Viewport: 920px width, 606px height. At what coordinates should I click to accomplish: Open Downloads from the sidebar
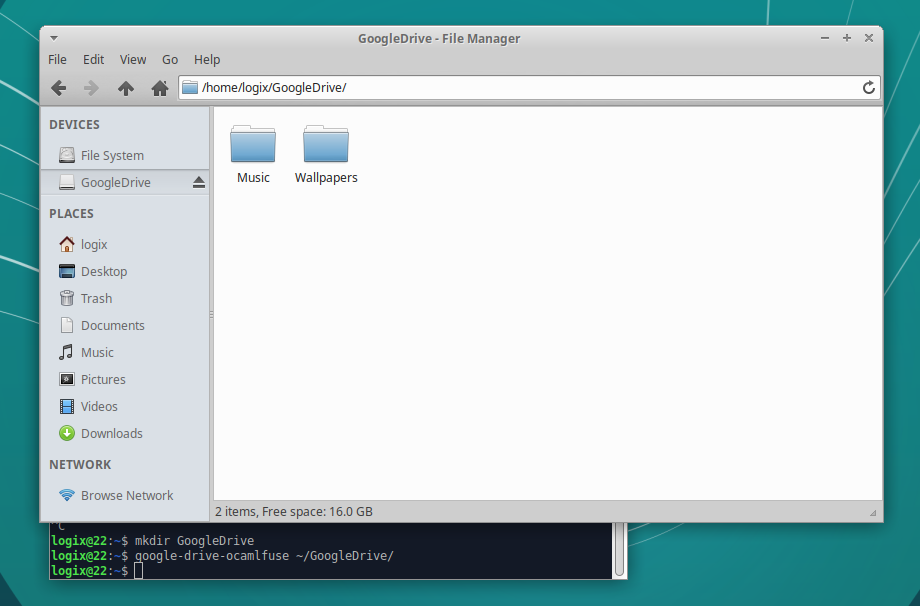pyautogui.click(x=112, y=433)
